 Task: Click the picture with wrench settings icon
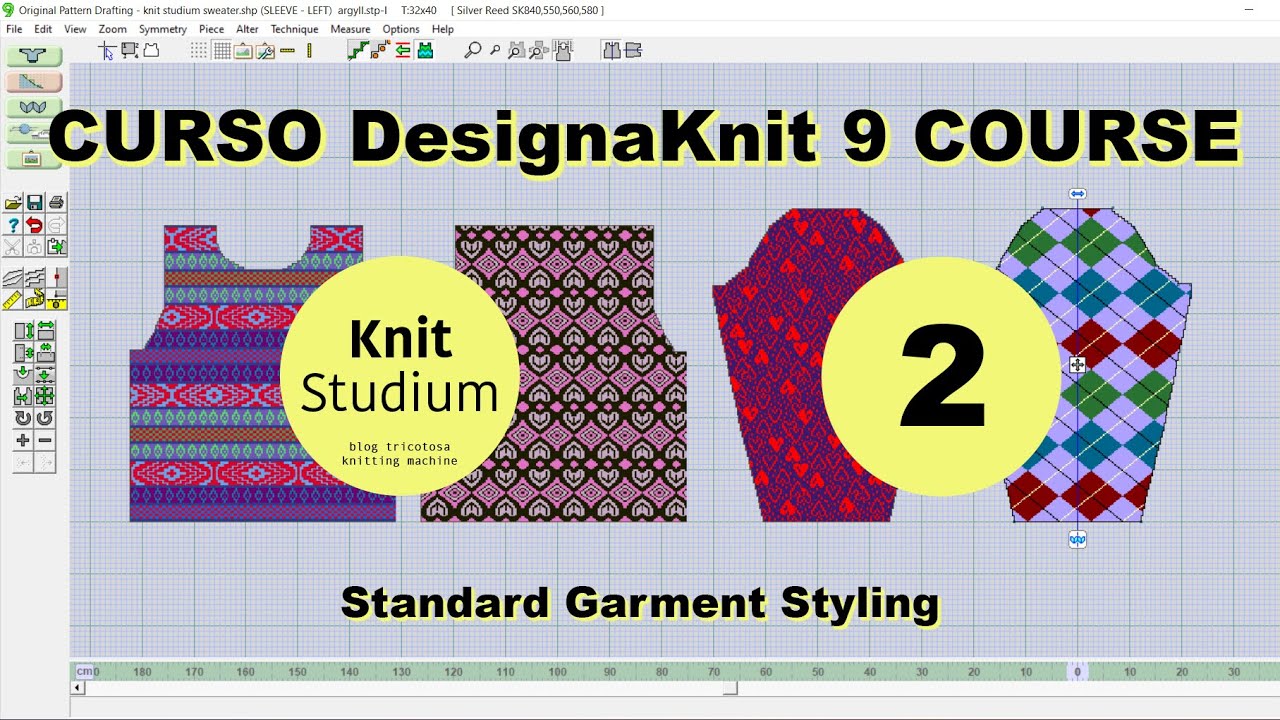pyautogui.click(x=265, y=50)
